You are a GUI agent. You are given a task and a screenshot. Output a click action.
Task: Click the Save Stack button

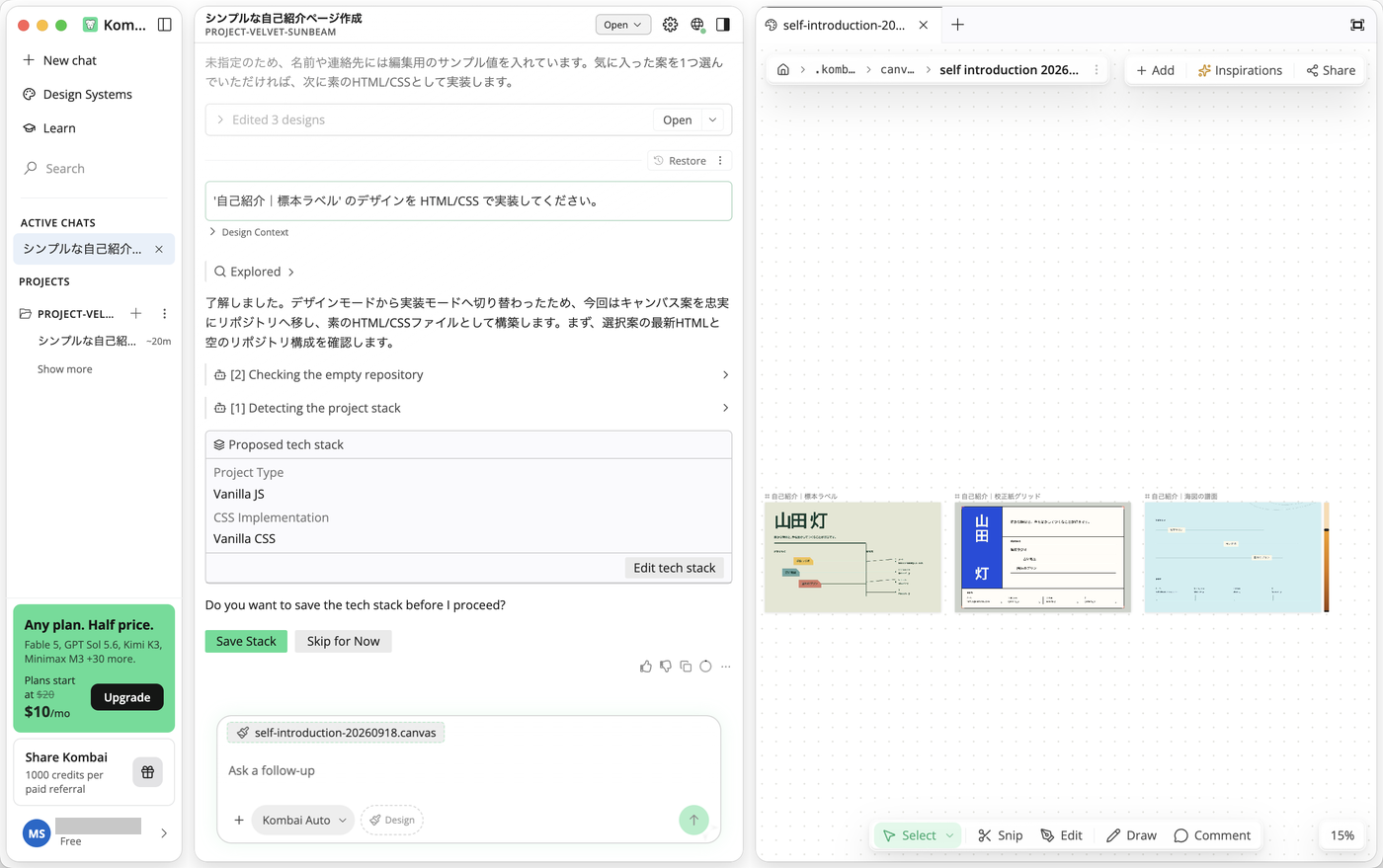click(246, 641)
